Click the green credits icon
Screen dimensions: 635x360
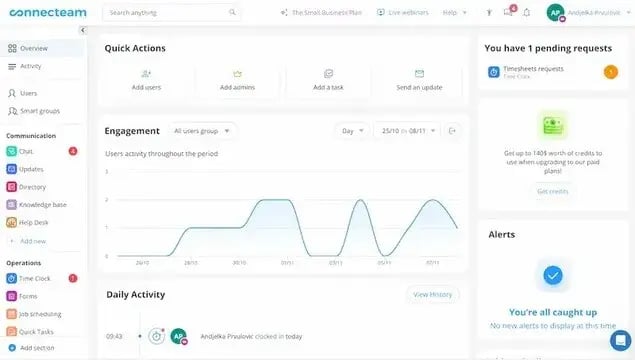[x=553, y=125]
